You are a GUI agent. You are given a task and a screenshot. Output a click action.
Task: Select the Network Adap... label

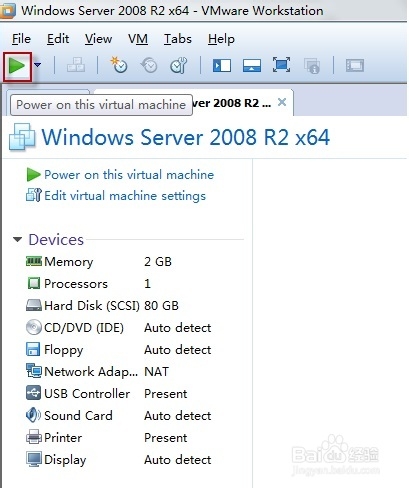[x=91, y=372]
